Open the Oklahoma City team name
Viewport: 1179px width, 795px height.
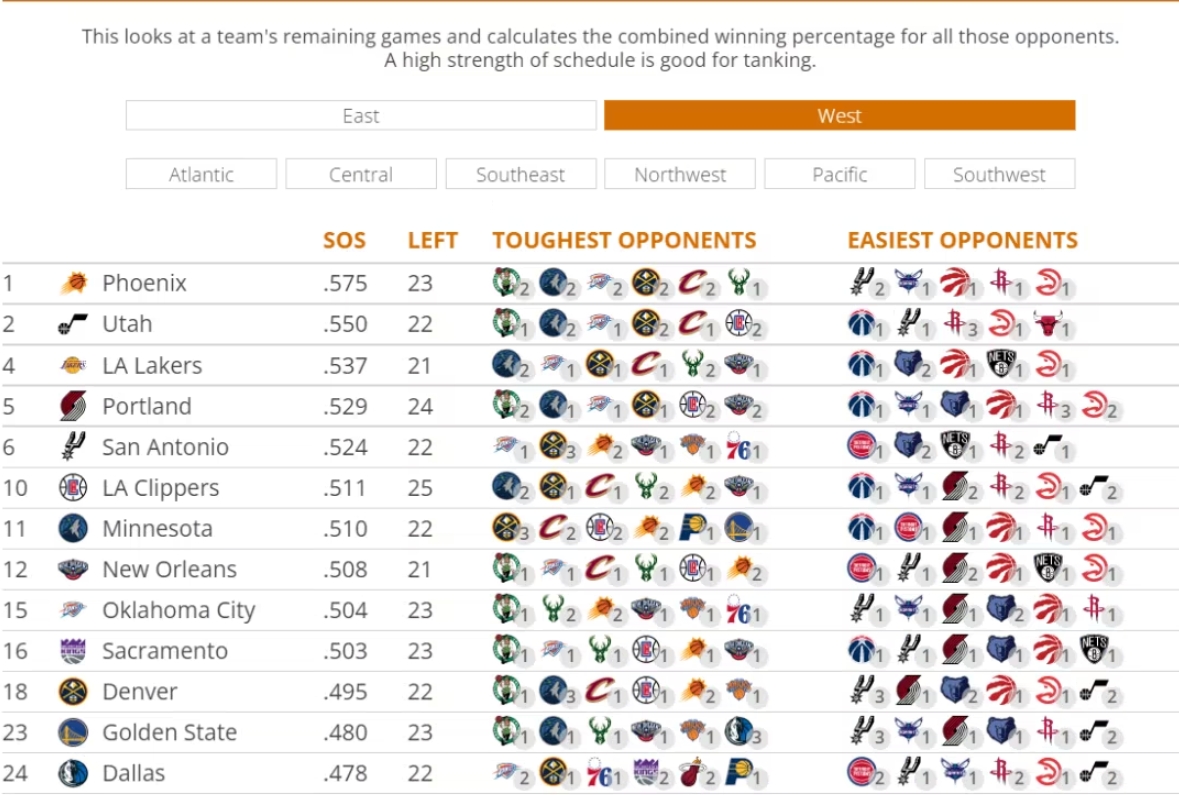(178, 611)
